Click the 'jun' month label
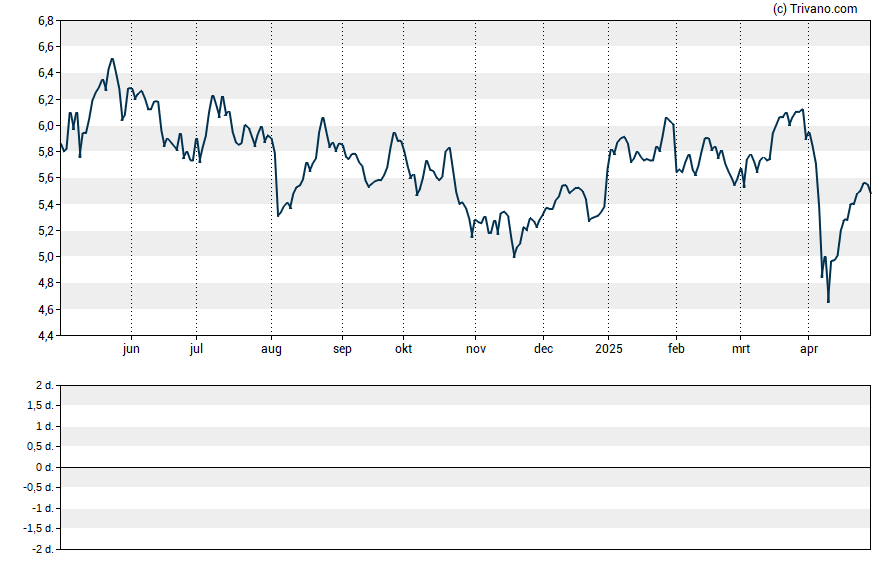This screenshot has width=888, height=565. tap(131, 349)
